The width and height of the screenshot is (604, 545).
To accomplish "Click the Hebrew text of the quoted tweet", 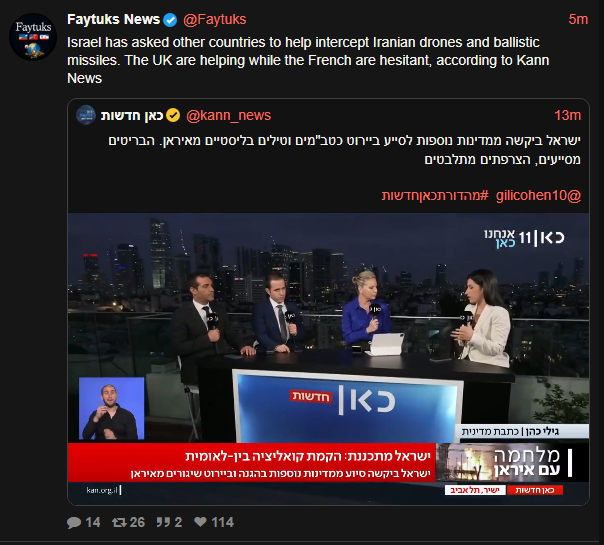I will [344, 150].
